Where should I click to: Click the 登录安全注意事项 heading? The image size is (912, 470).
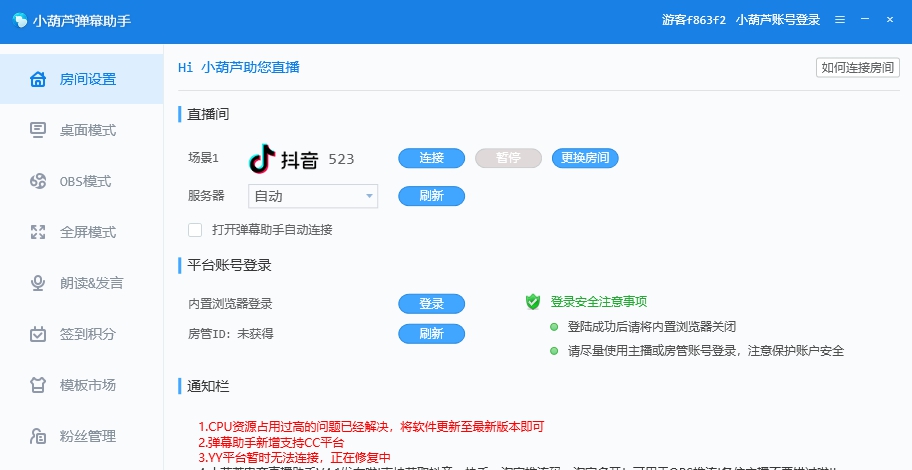pyautogui.click(x=598, y=301)
